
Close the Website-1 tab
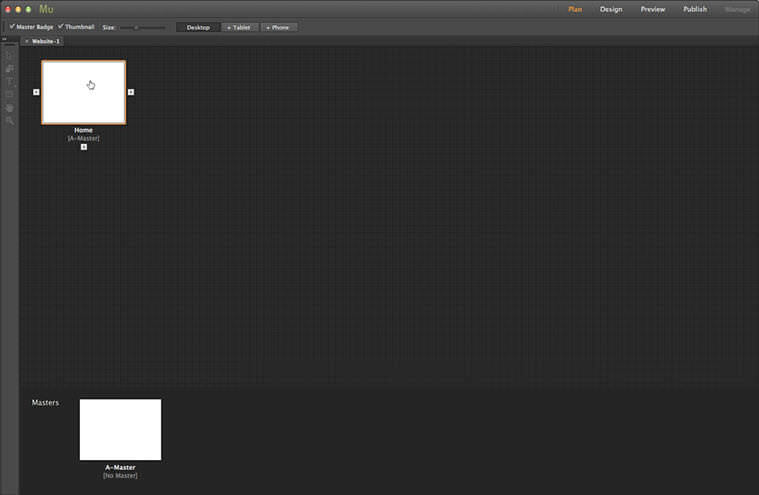pyautogui.click(x=27, y=41)
